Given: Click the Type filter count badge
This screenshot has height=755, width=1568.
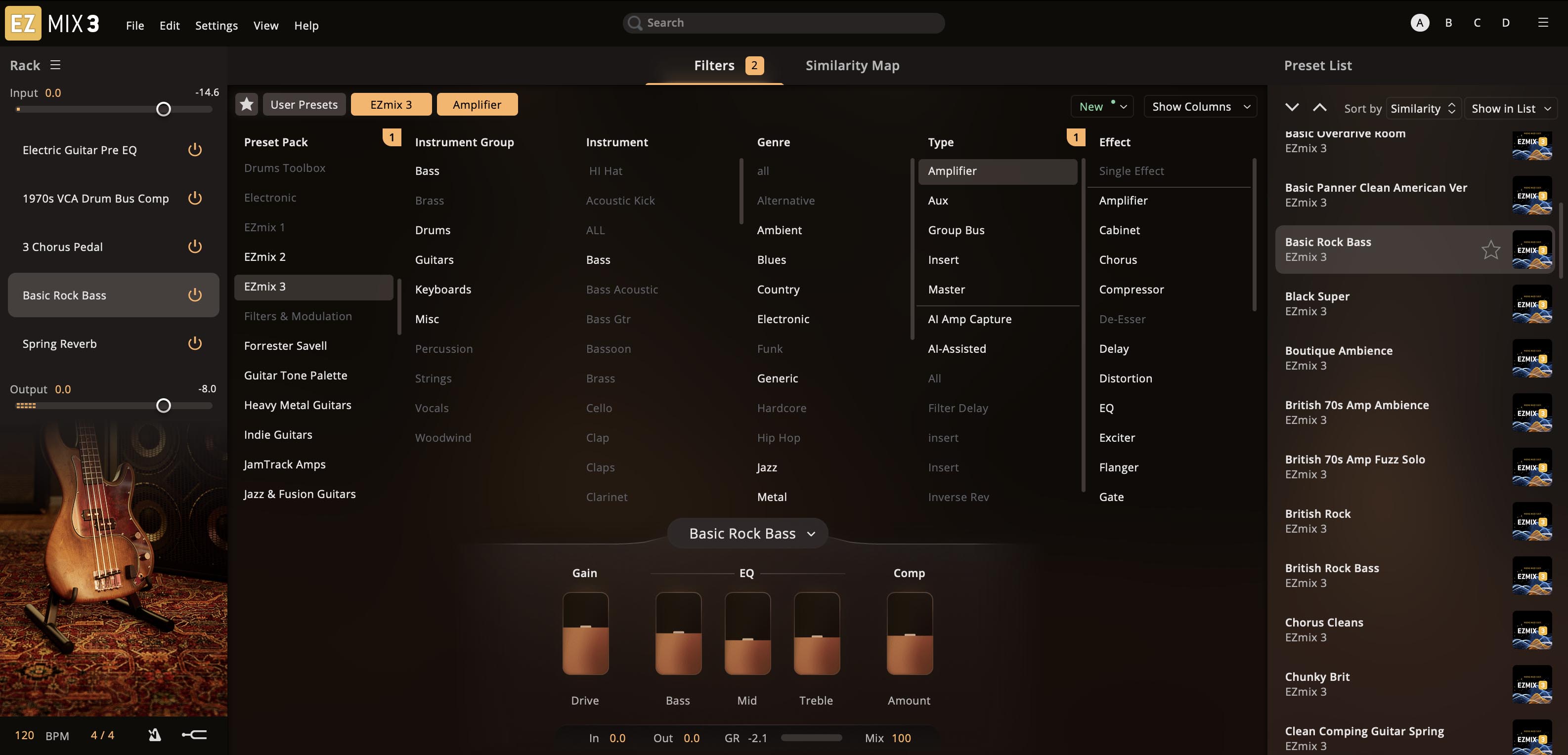Looking at the screenshot, I should 1076,137.
